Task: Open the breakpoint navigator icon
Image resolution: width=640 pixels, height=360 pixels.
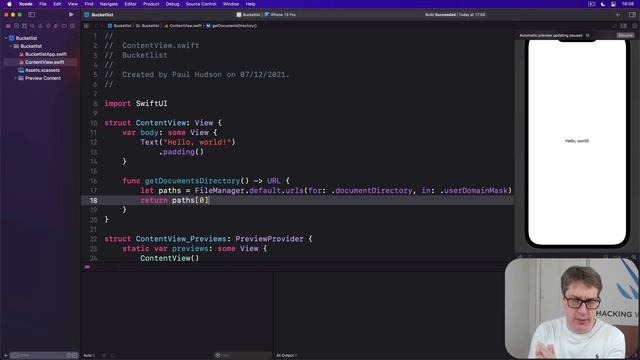Action: click(64, 26)
